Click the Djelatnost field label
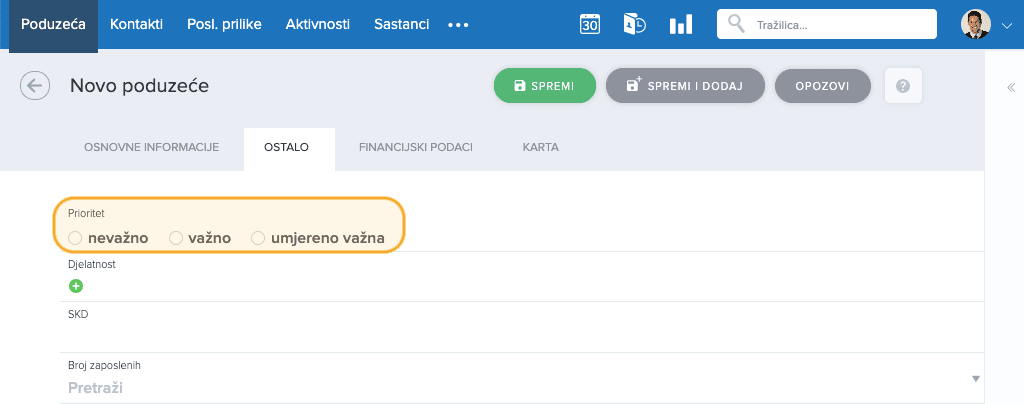This screenshot has height=404, width=1024. pyautogui.click(x=91, y=264)
